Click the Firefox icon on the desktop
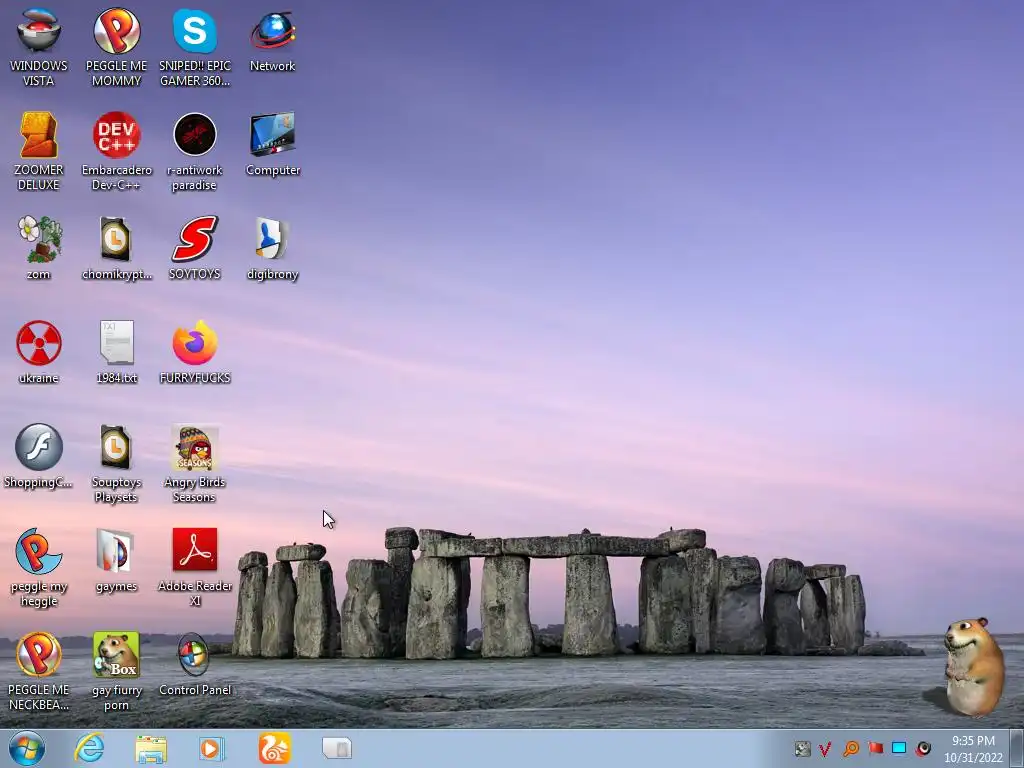The width and height of the screenshot is (1024, 768). click(x=195, y=352)
